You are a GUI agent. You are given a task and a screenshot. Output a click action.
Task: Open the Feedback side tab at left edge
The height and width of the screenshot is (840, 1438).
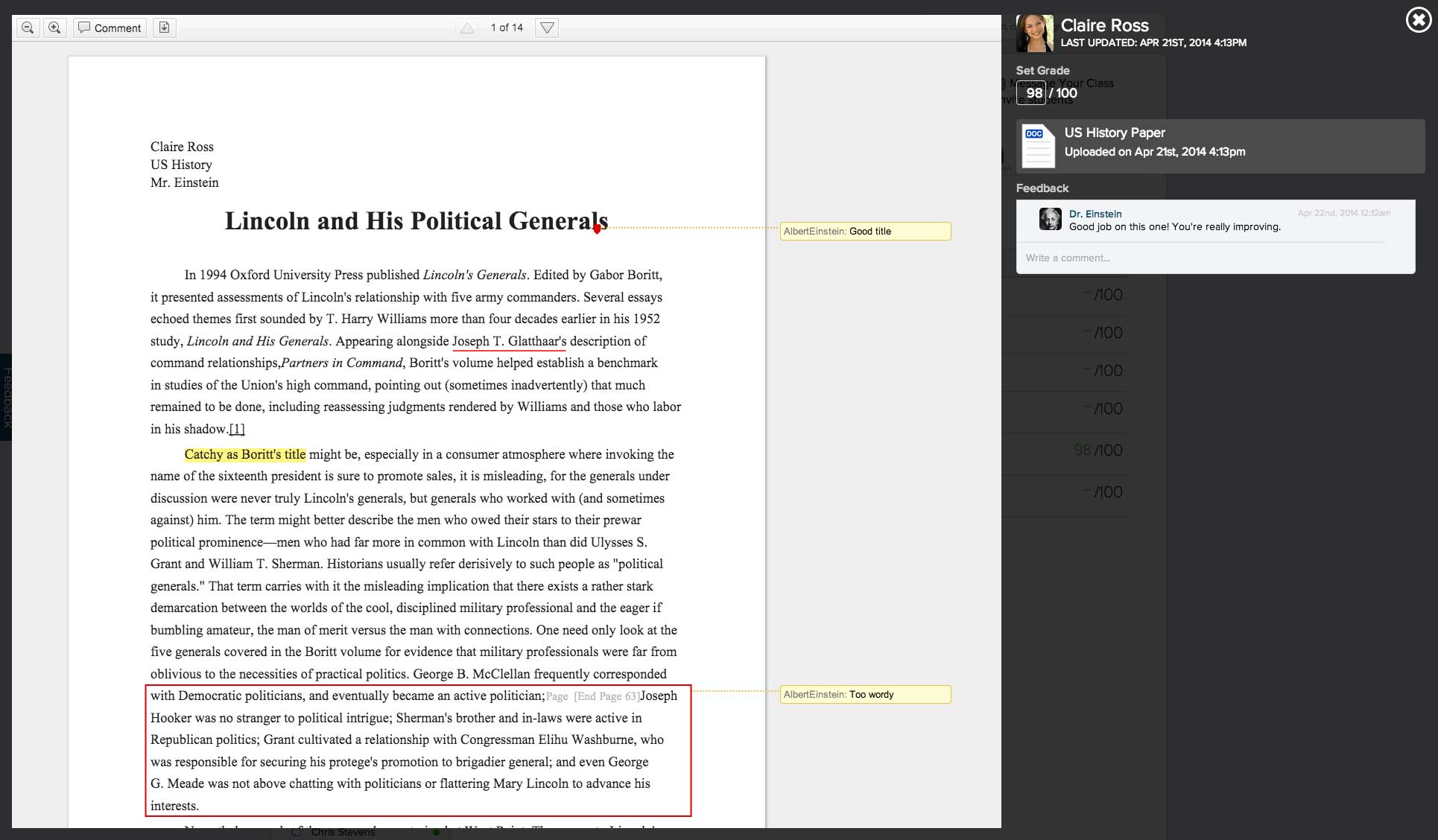pos(6,397)
